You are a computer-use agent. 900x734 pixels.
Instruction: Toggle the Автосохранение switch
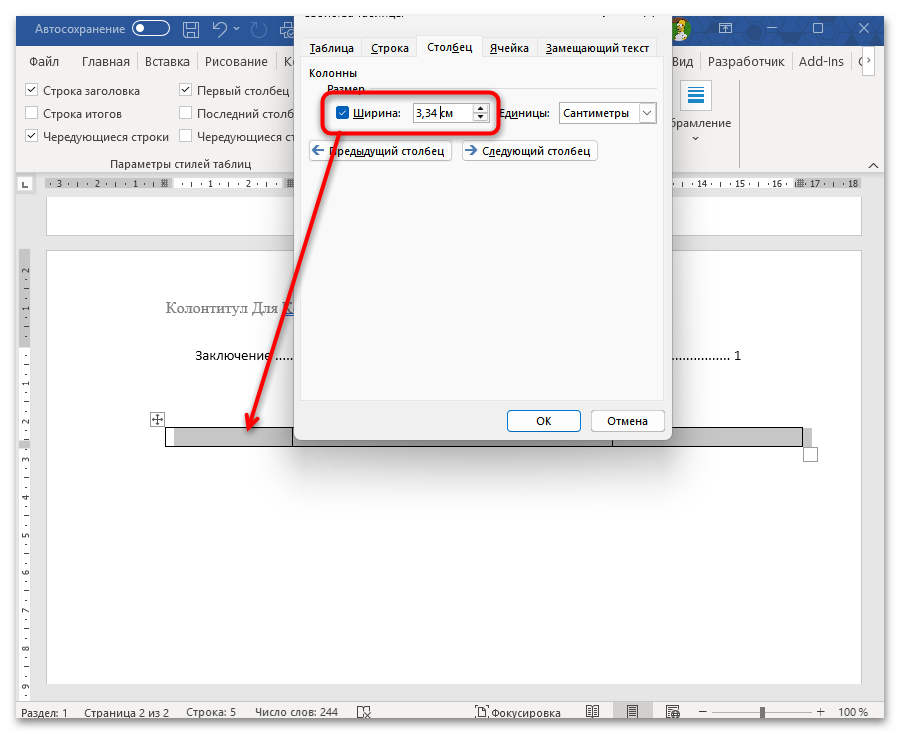click(151, 28)
